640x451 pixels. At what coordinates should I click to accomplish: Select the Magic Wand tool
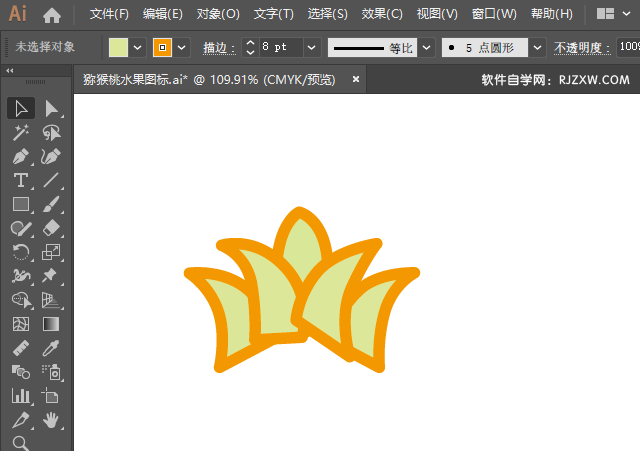pyautogui.click(x=21, y=133)
